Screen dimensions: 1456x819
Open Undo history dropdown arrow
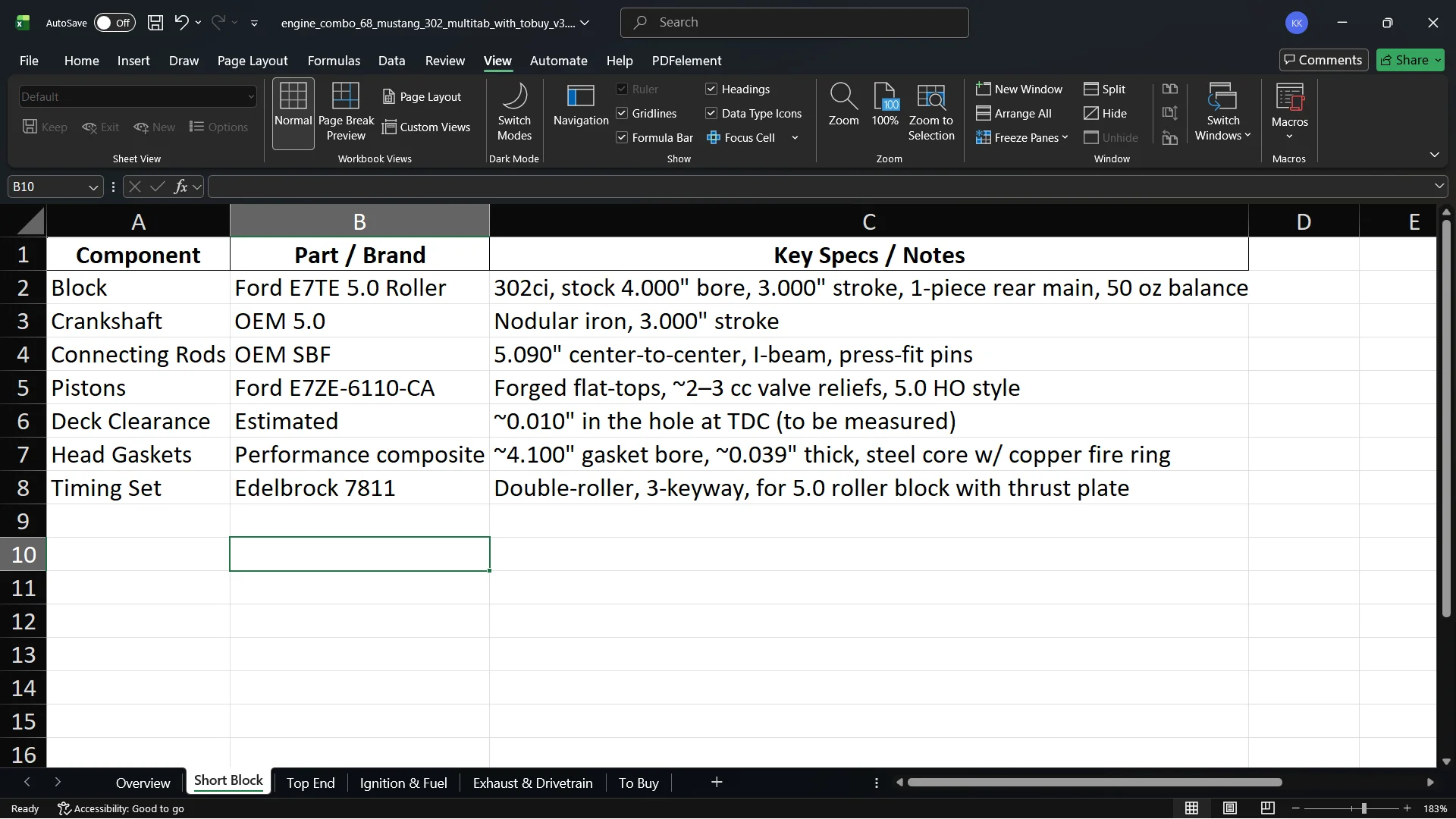[x=199, y=23]
